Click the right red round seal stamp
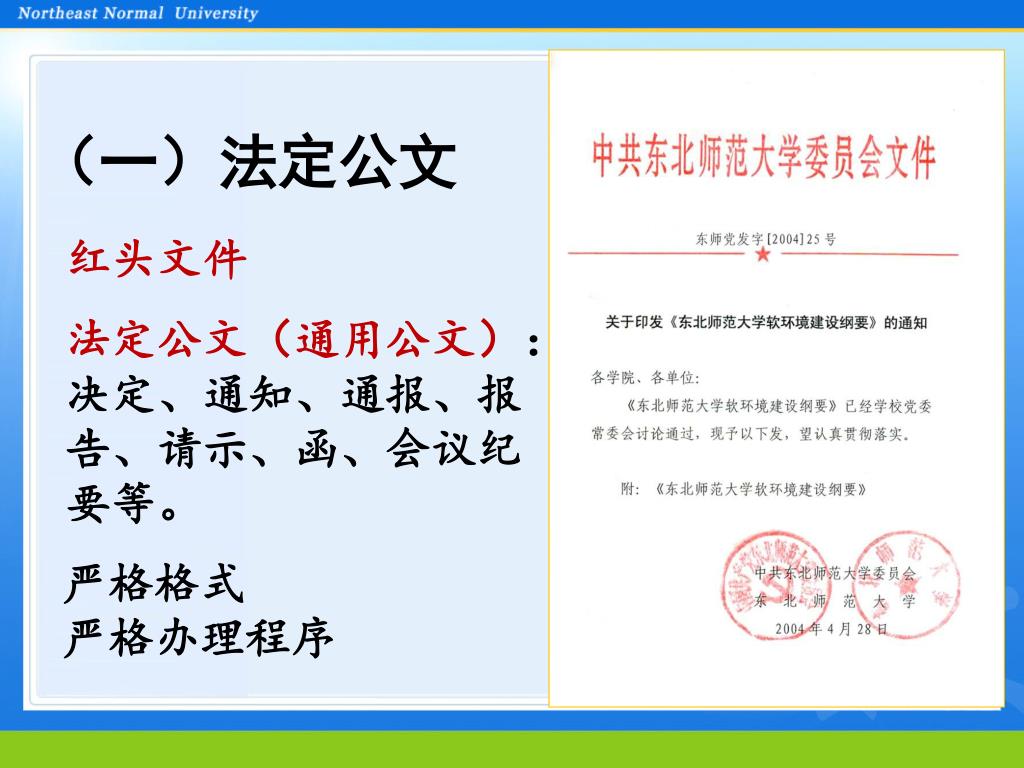Screen dimensions: 1024x768 906,584
